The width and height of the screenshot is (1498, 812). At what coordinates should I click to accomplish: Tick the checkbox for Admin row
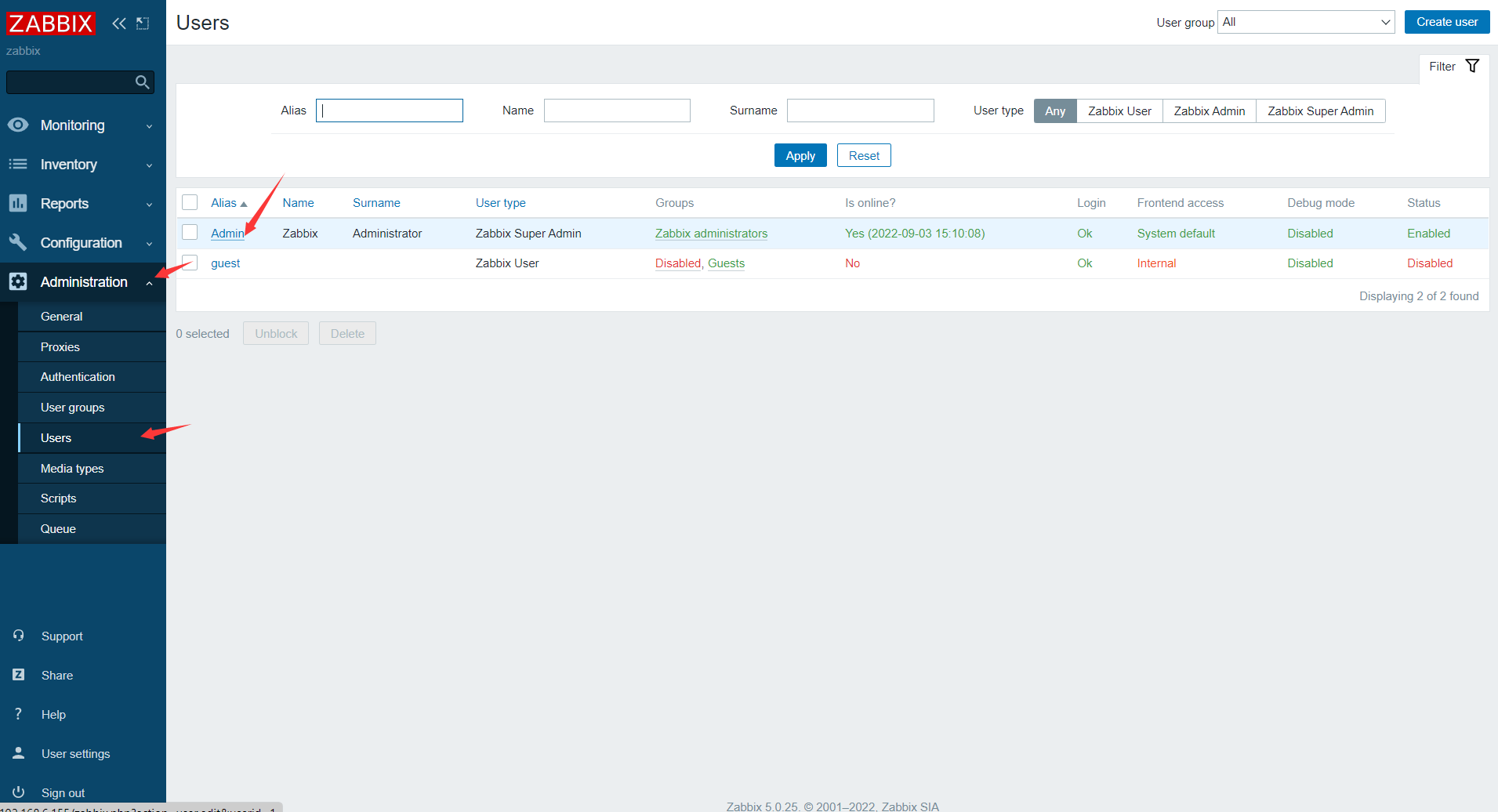pos(190,232)
